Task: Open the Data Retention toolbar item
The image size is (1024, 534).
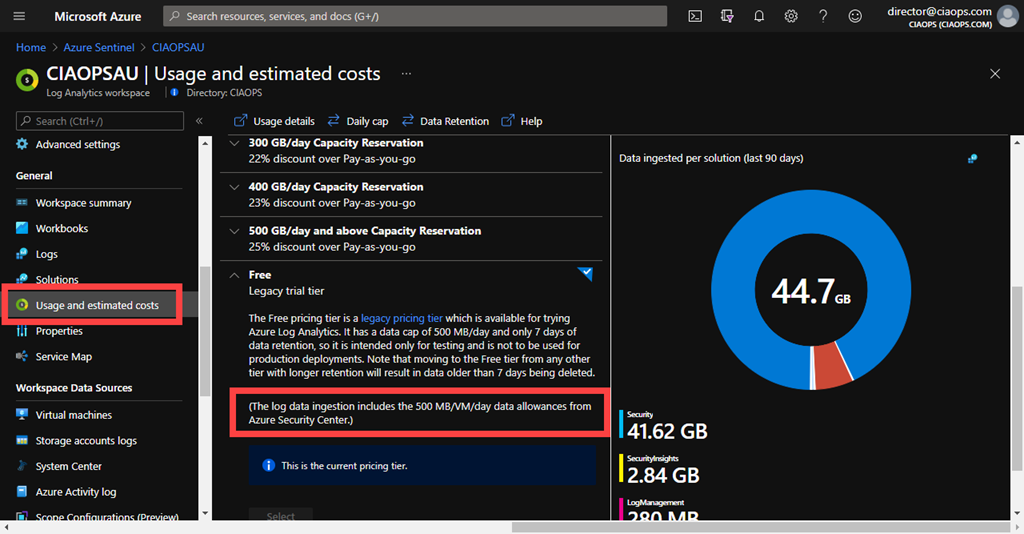Action: coord(445,121)
